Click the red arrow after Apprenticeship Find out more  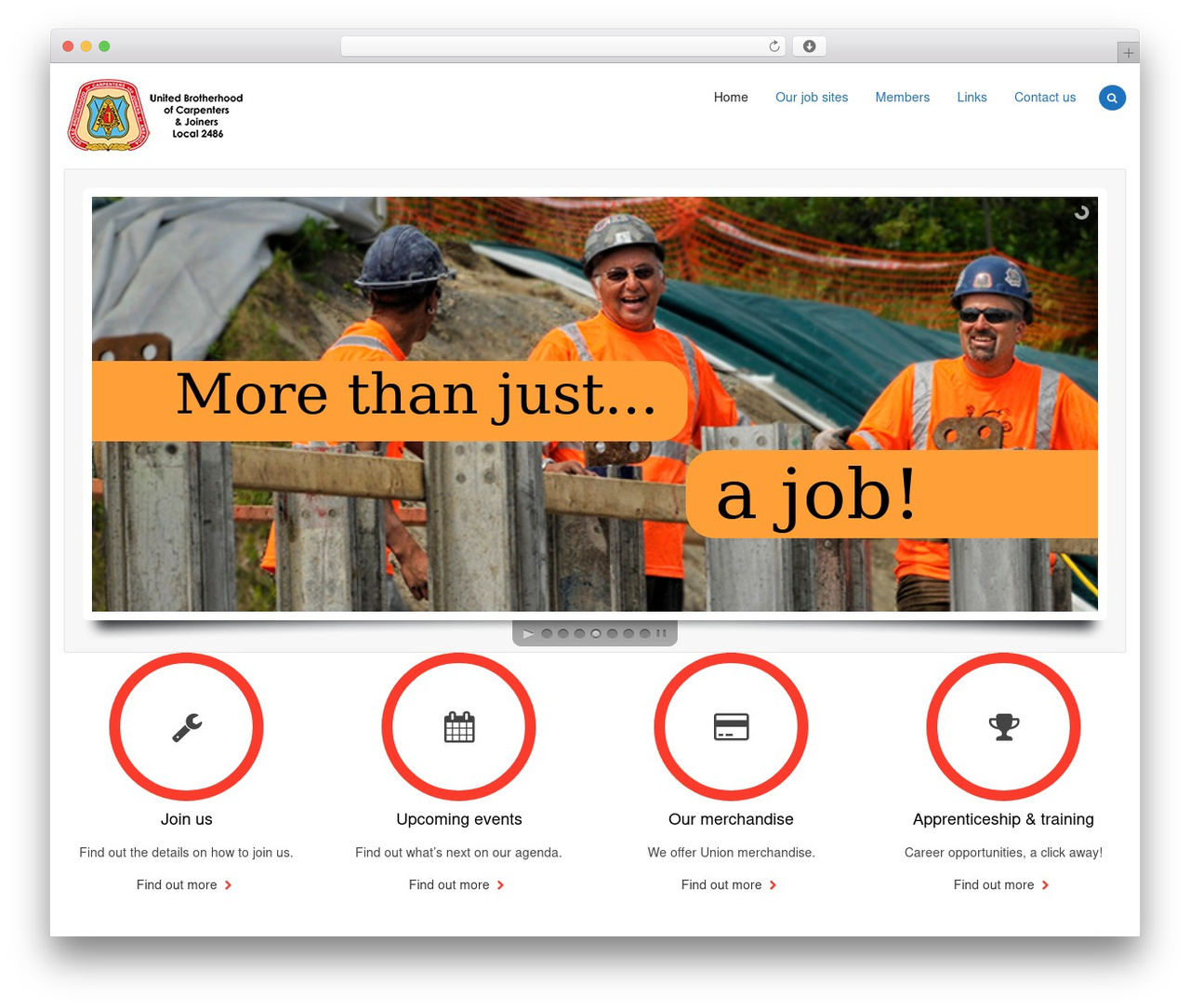(x=1045, y=885)
